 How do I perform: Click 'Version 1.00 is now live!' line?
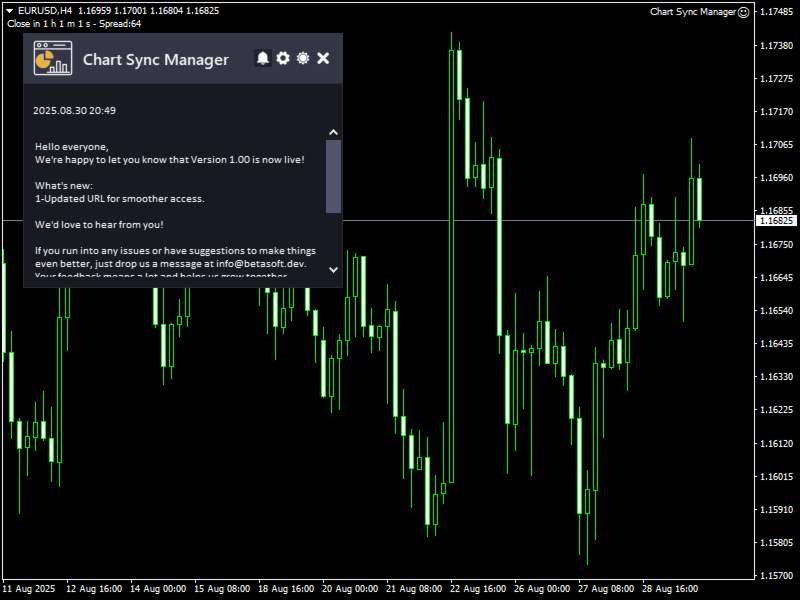[169, 160]
